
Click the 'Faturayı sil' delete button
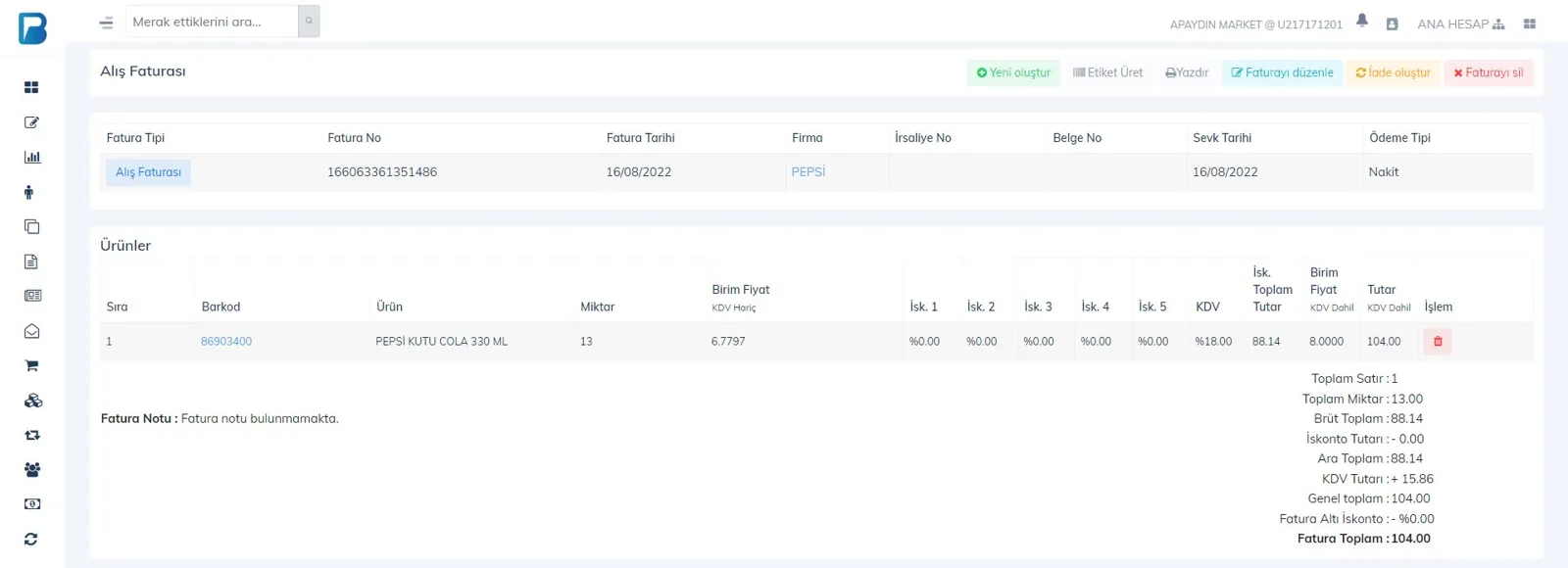[1489, 72]
